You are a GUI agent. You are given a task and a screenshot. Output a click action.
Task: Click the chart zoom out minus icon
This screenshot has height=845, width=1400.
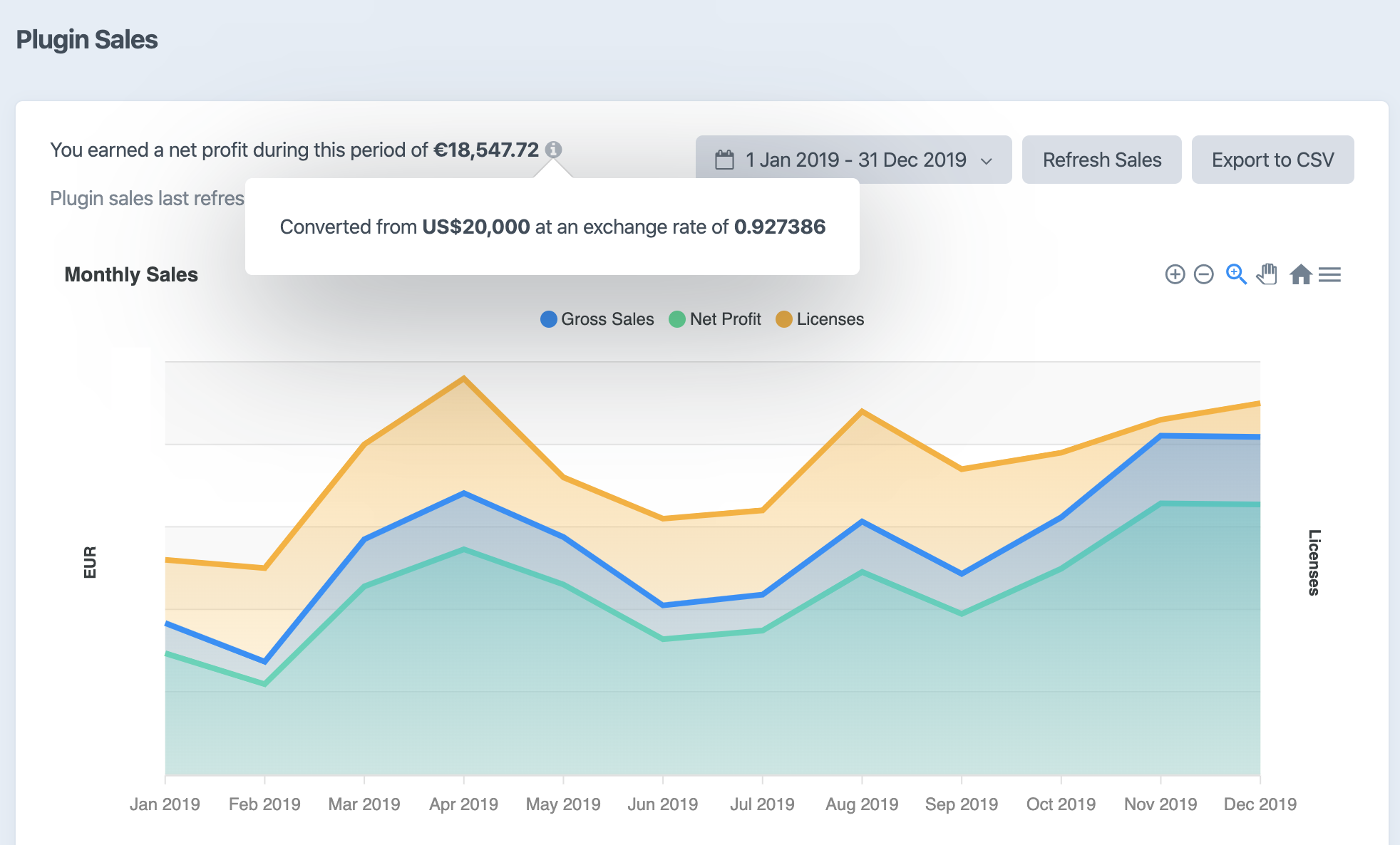[1203, 274]
